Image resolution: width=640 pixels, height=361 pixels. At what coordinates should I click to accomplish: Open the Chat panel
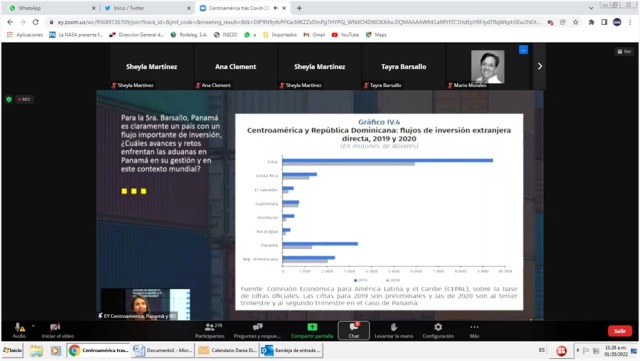[x=353, y=330]
